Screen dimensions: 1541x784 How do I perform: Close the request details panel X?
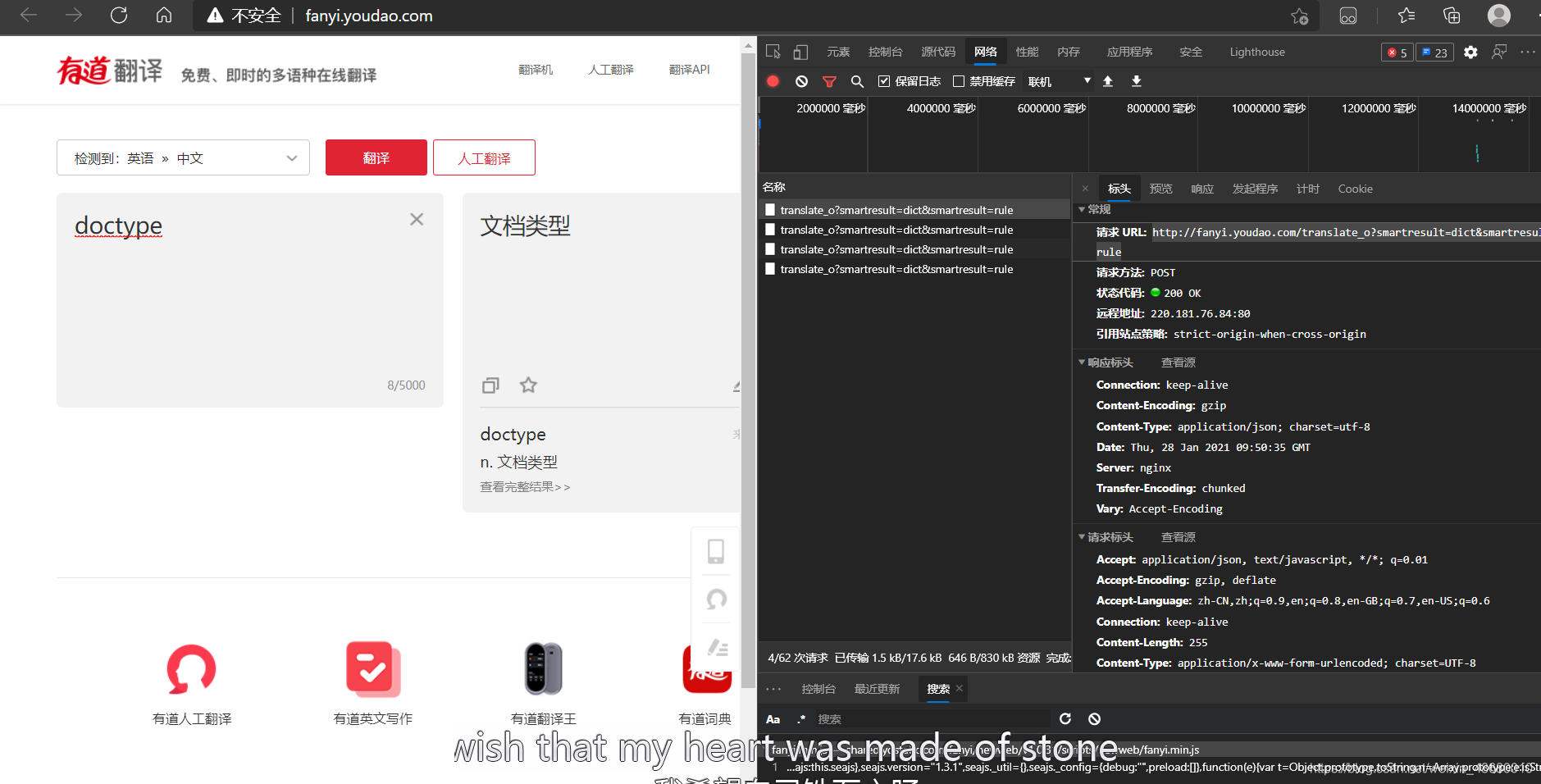point(1085,189)
